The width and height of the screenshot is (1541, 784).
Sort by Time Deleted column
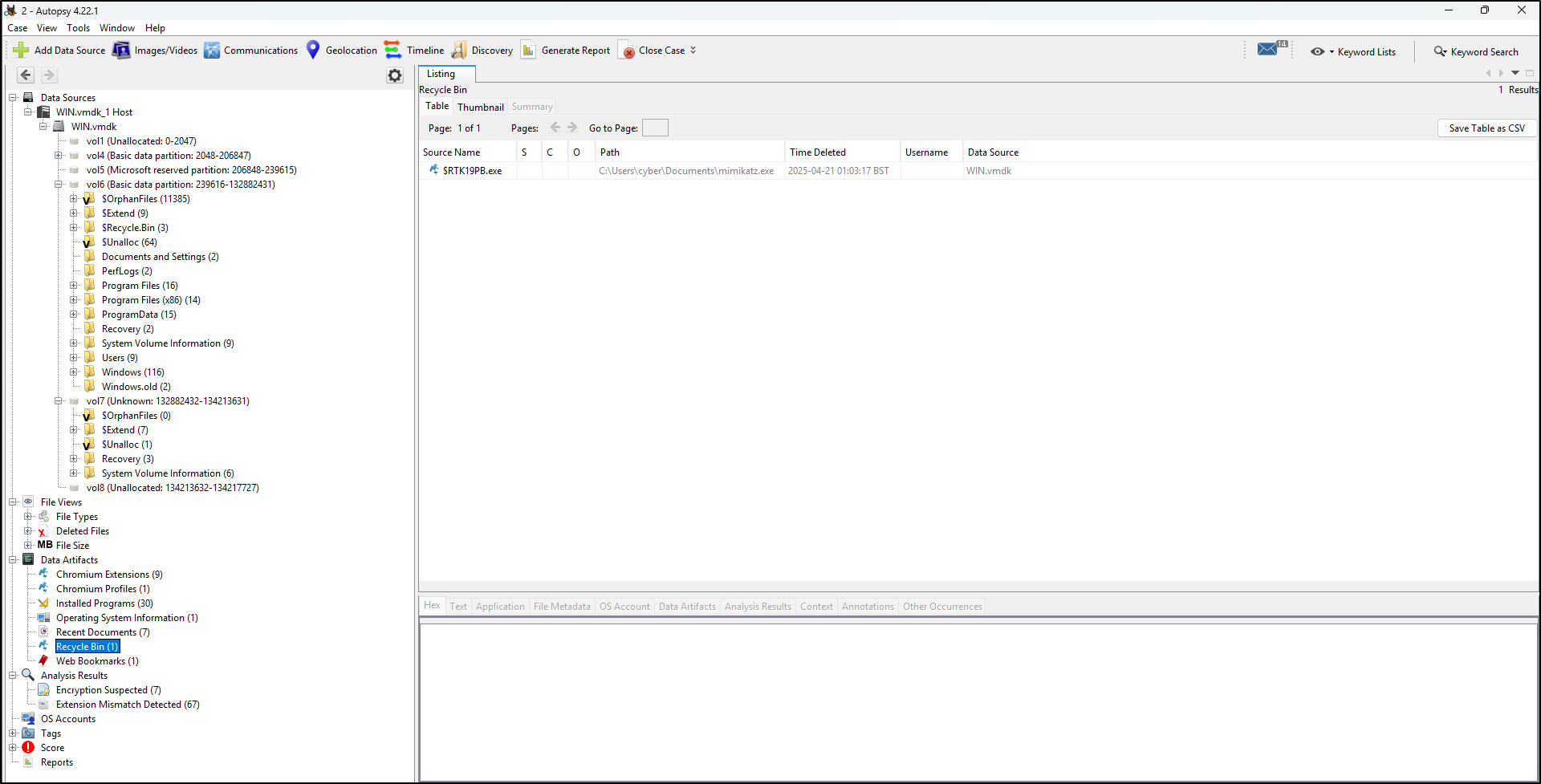tap(842, 152)
